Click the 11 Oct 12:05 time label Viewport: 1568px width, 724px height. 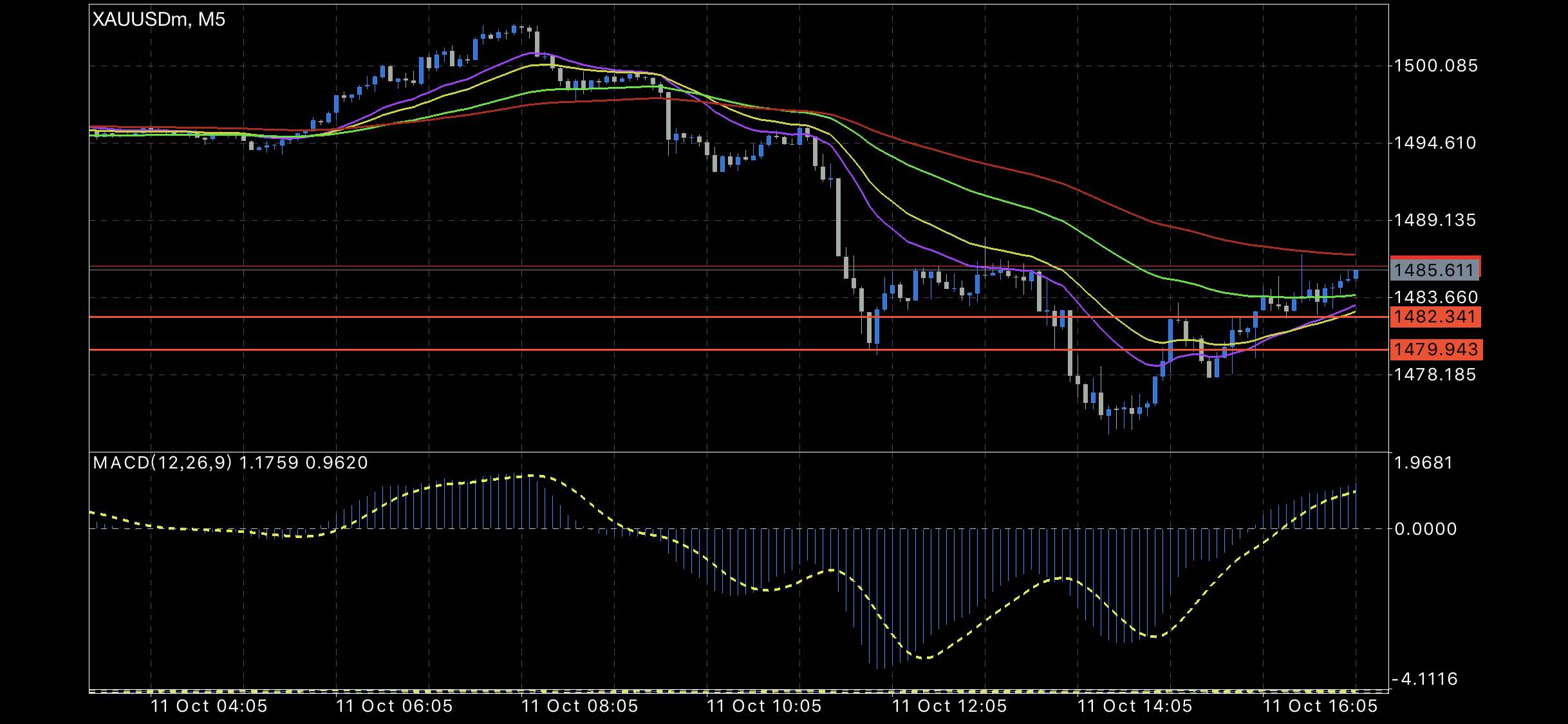click(950, 706)
